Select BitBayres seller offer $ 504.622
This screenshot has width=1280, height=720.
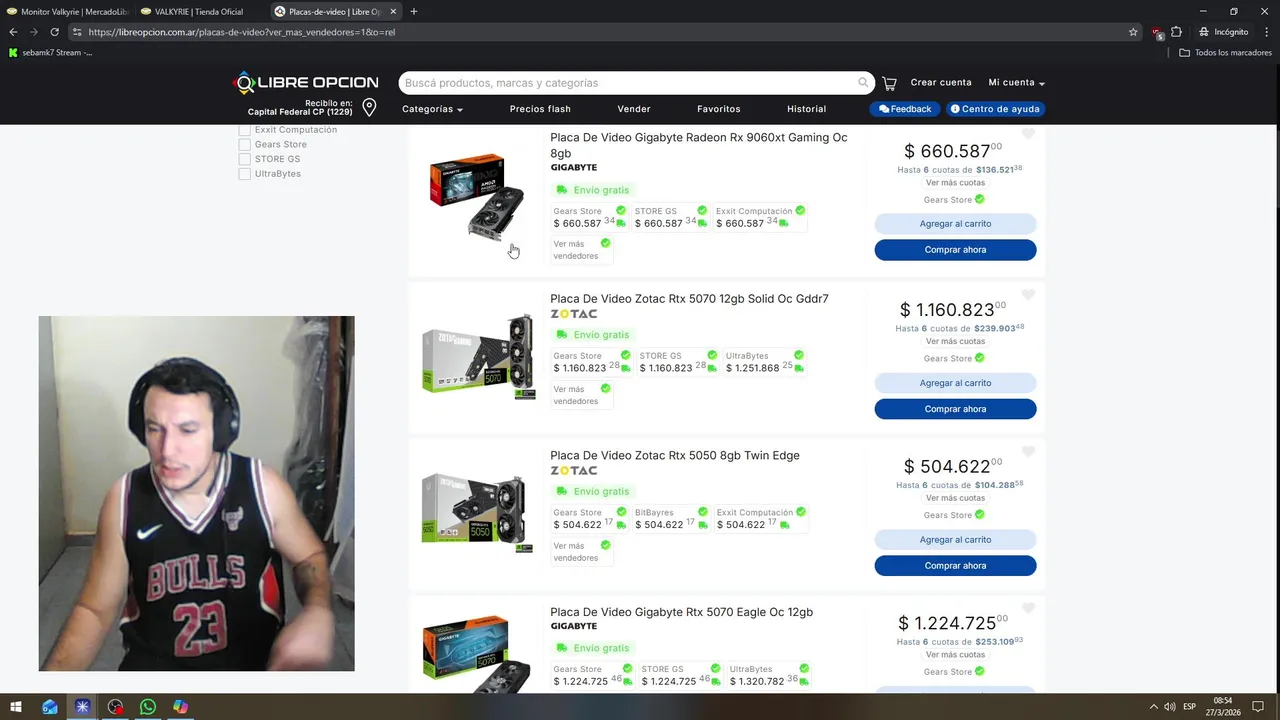coord(671,518)
